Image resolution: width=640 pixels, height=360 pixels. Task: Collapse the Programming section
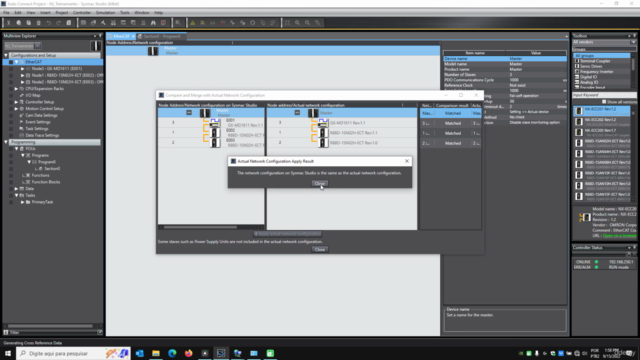[x=6, y=142]
